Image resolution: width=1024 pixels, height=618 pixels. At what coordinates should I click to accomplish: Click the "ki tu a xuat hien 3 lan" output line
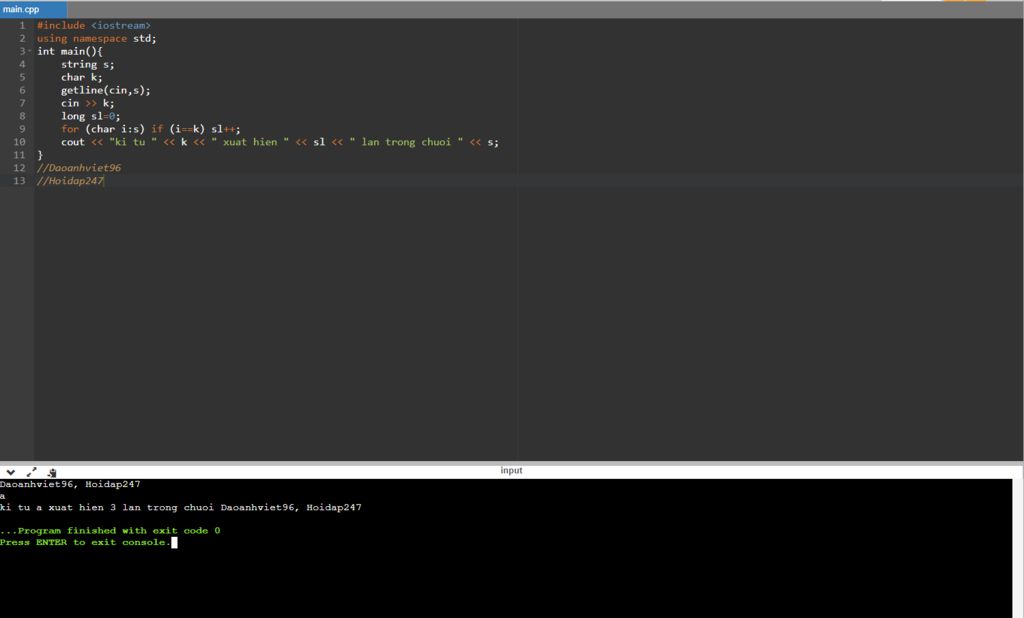click(x=181, y=507)
